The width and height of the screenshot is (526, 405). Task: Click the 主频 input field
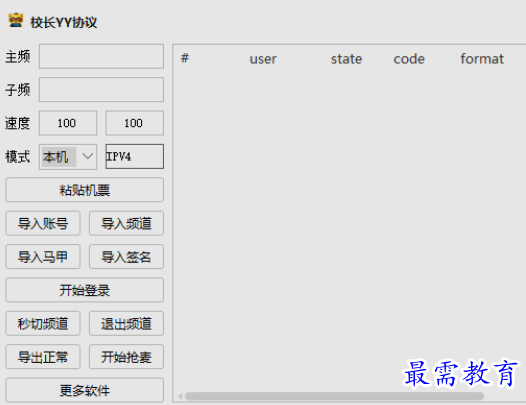pyautogui.click(x=101, y=56)
